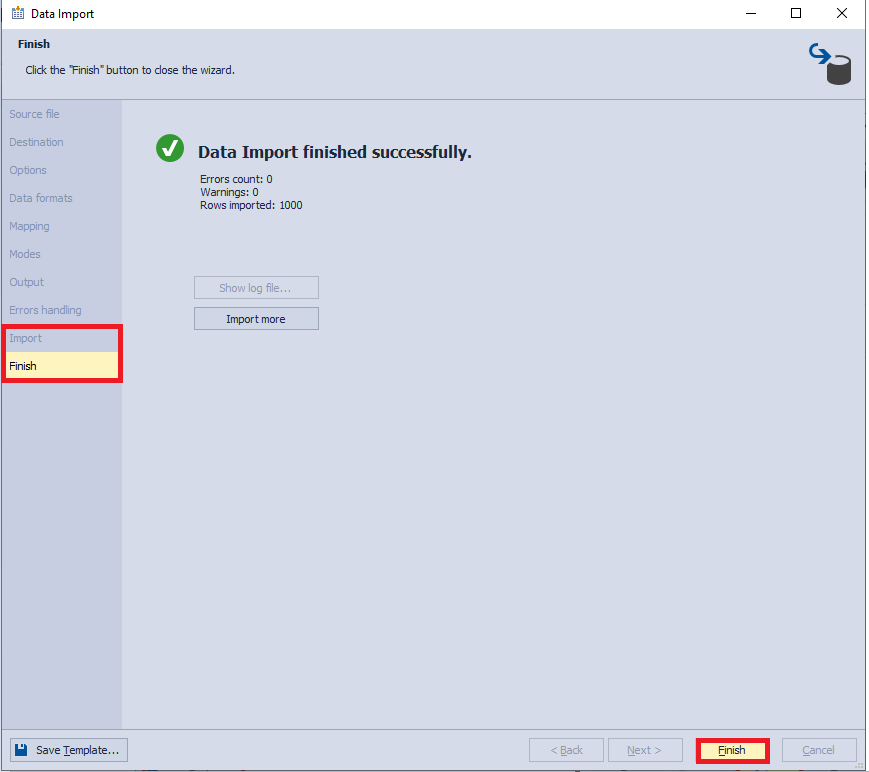This screenshot has width=869, height=772.
Task: Minimize the Data Import window
Action: click(x=751, y=13)
